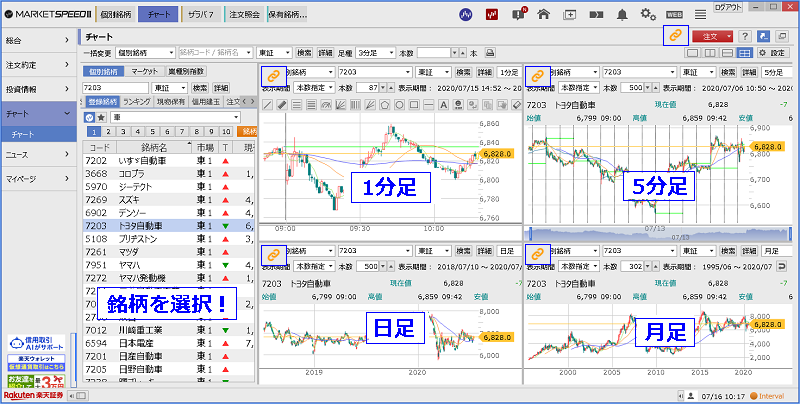This screenshot has height=404, width=800.
Task: Click the star favorites icon in list panel
Action: 102,117
